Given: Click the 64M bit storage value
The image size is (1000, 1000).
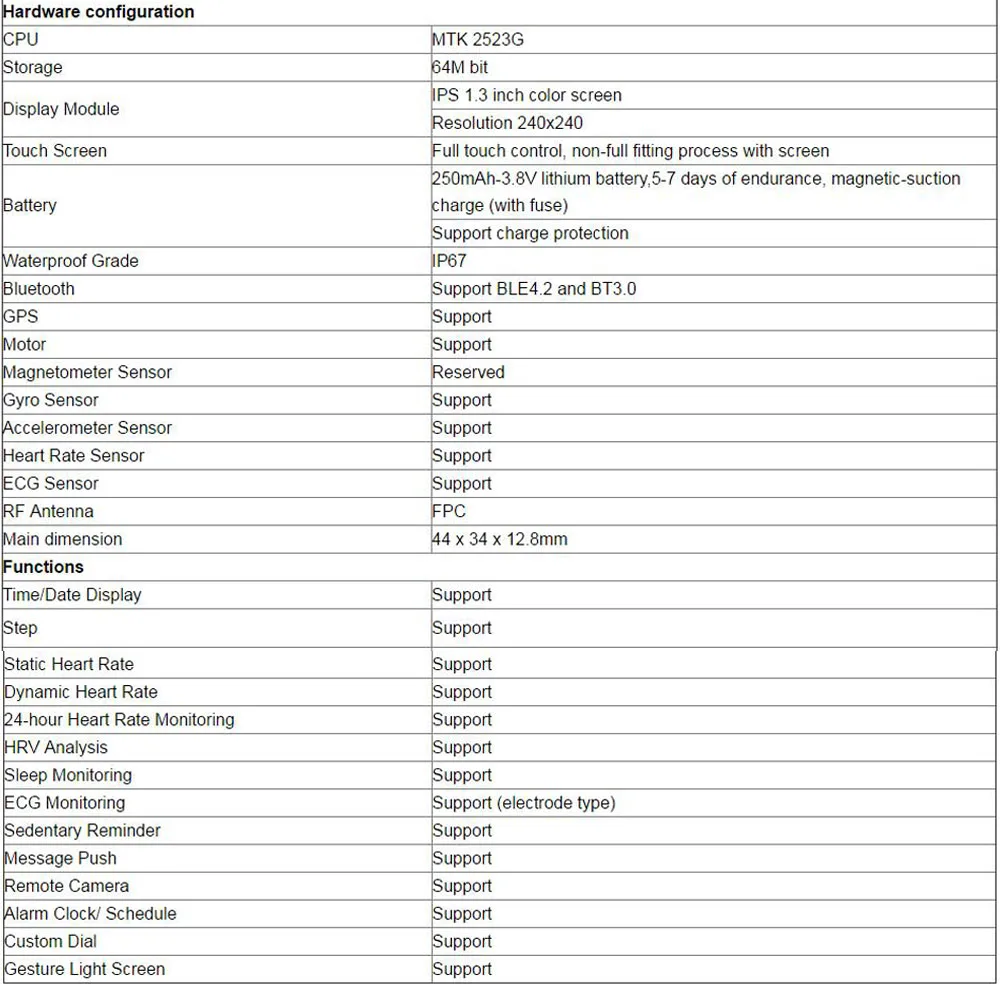Looking at the screenshot, I should coord(460,67).
